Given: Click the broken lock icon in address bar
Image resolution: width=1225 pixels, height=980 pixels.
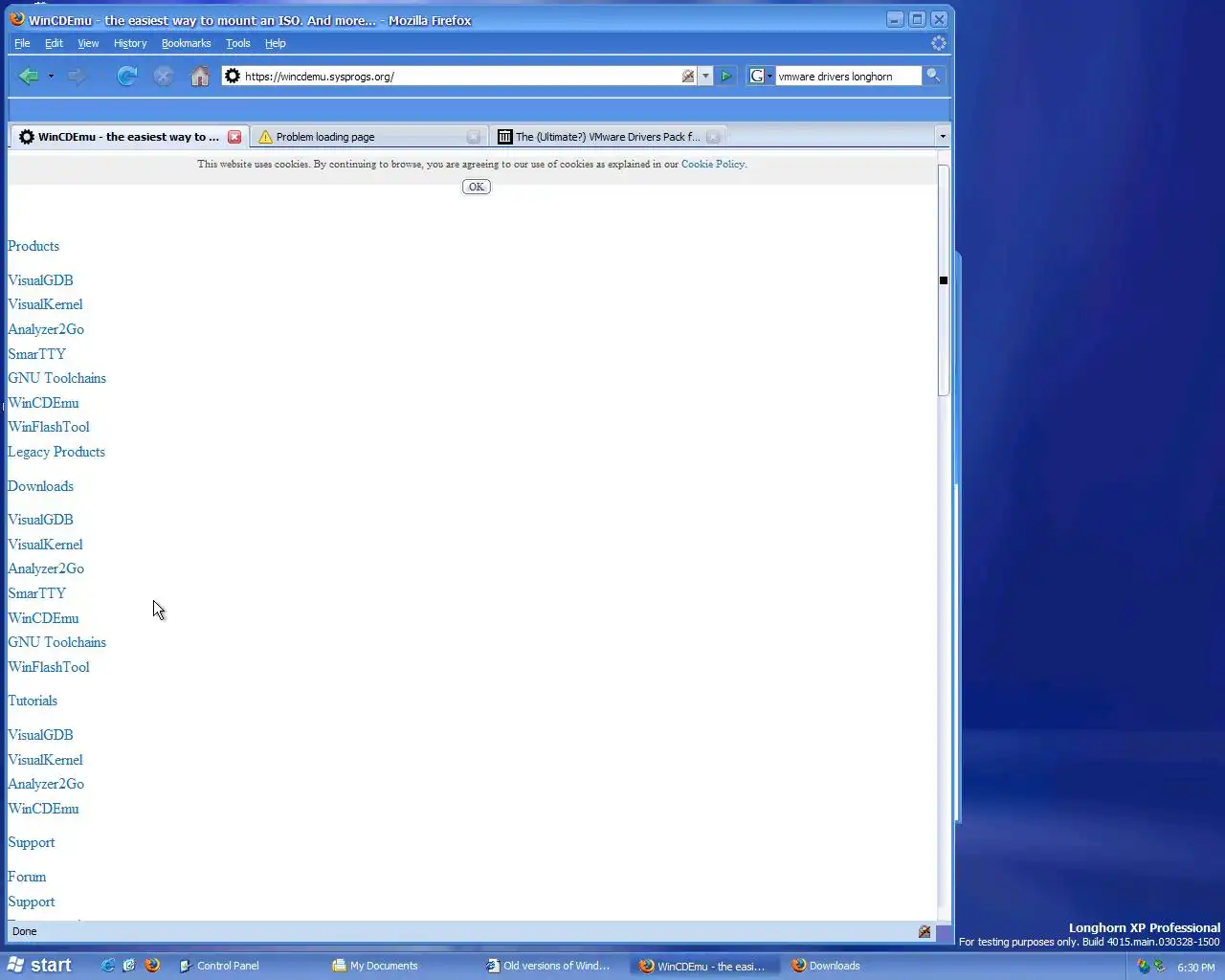Looking at the screenshot, I should click(688, 77).
